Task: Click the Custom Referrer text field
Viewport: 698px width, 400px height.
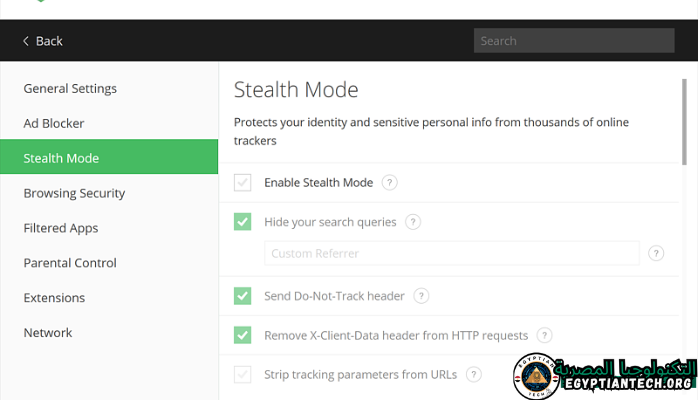Action: coord(451,254)
